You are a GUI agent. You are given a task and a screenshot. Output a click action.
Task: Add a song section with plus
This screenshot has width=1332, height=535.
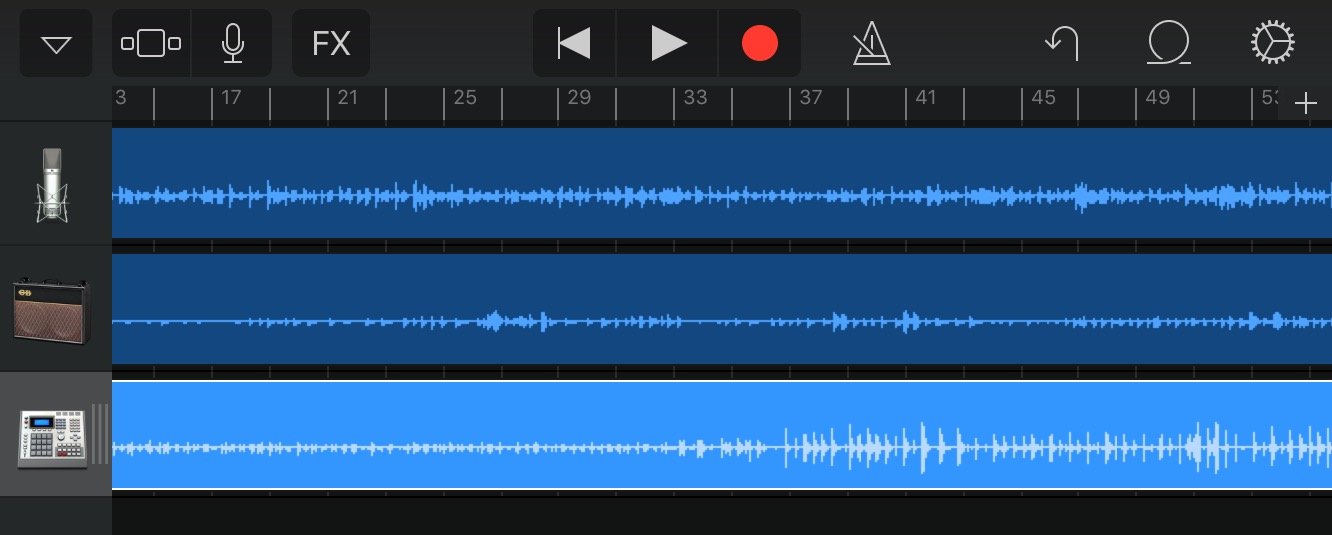pyautogui.click(x=1305, y=104)
